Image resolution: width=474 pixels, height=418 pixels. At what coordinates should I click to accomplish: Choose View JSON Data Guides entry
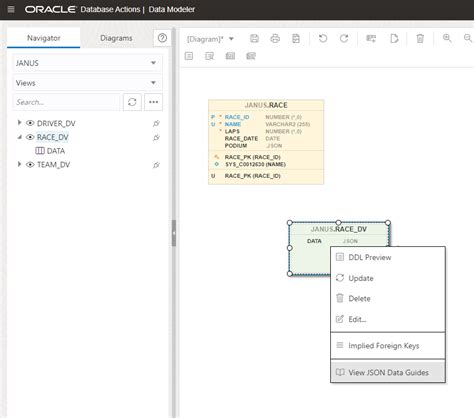click(388, 372)
